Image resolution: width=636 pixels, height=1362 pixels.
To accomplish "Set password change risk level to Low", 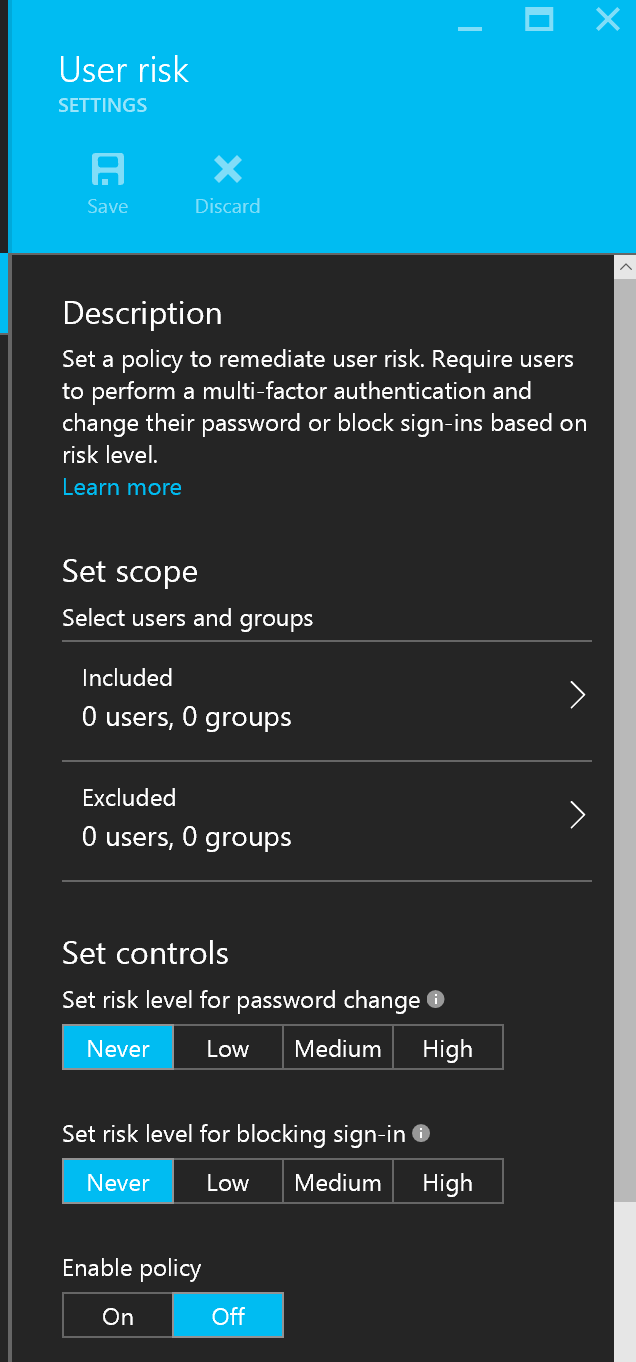I will [x=228, y=1049].
